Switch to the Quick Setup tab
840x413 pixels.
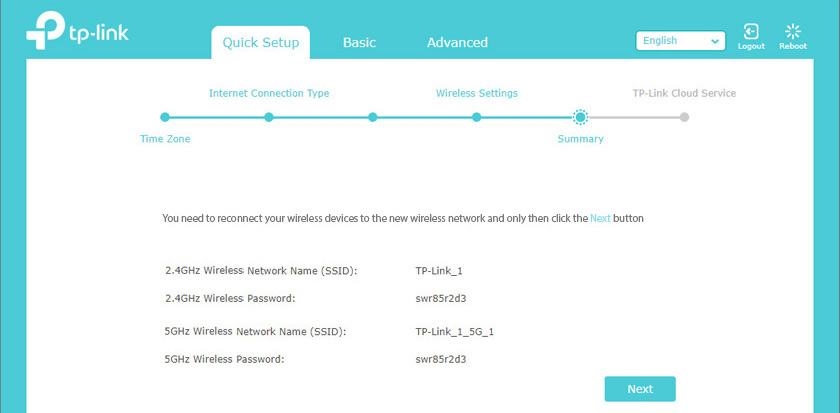tap(260, 43)
